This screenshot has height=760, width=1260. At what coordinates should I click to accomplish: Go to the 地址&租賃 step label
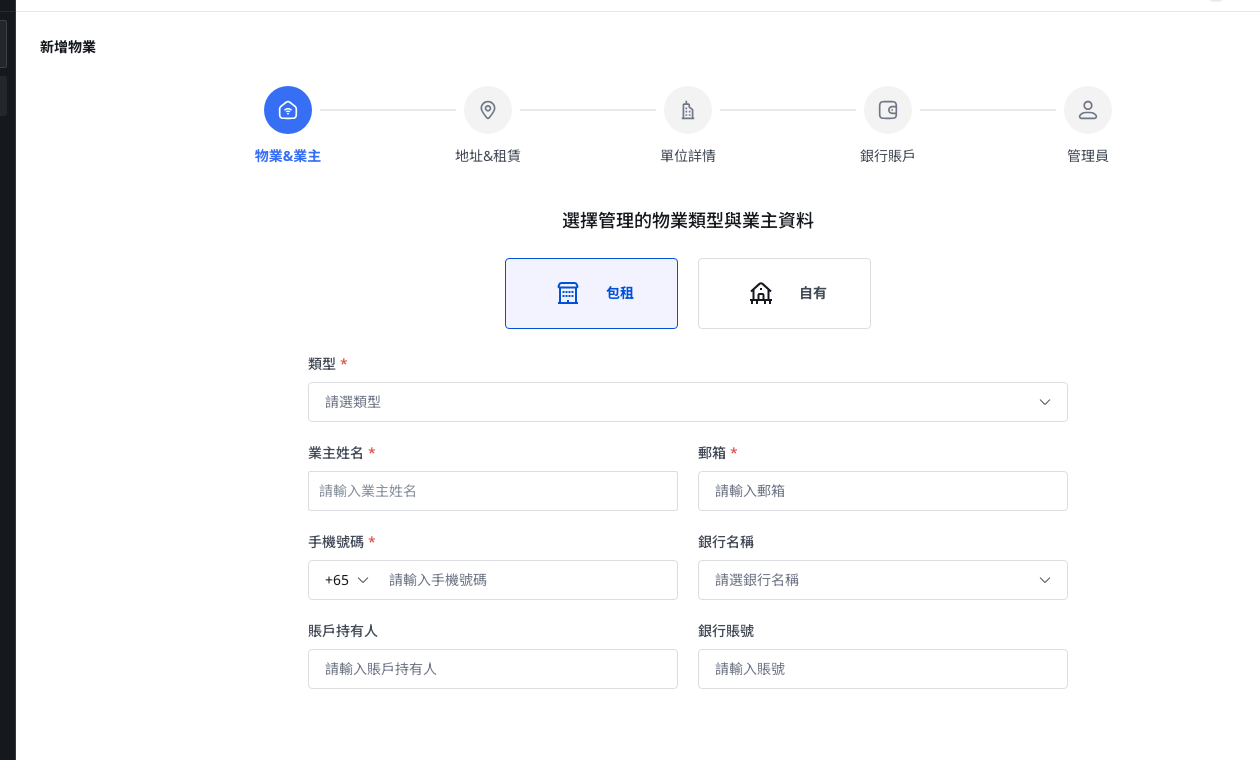(x=488, y=156)
